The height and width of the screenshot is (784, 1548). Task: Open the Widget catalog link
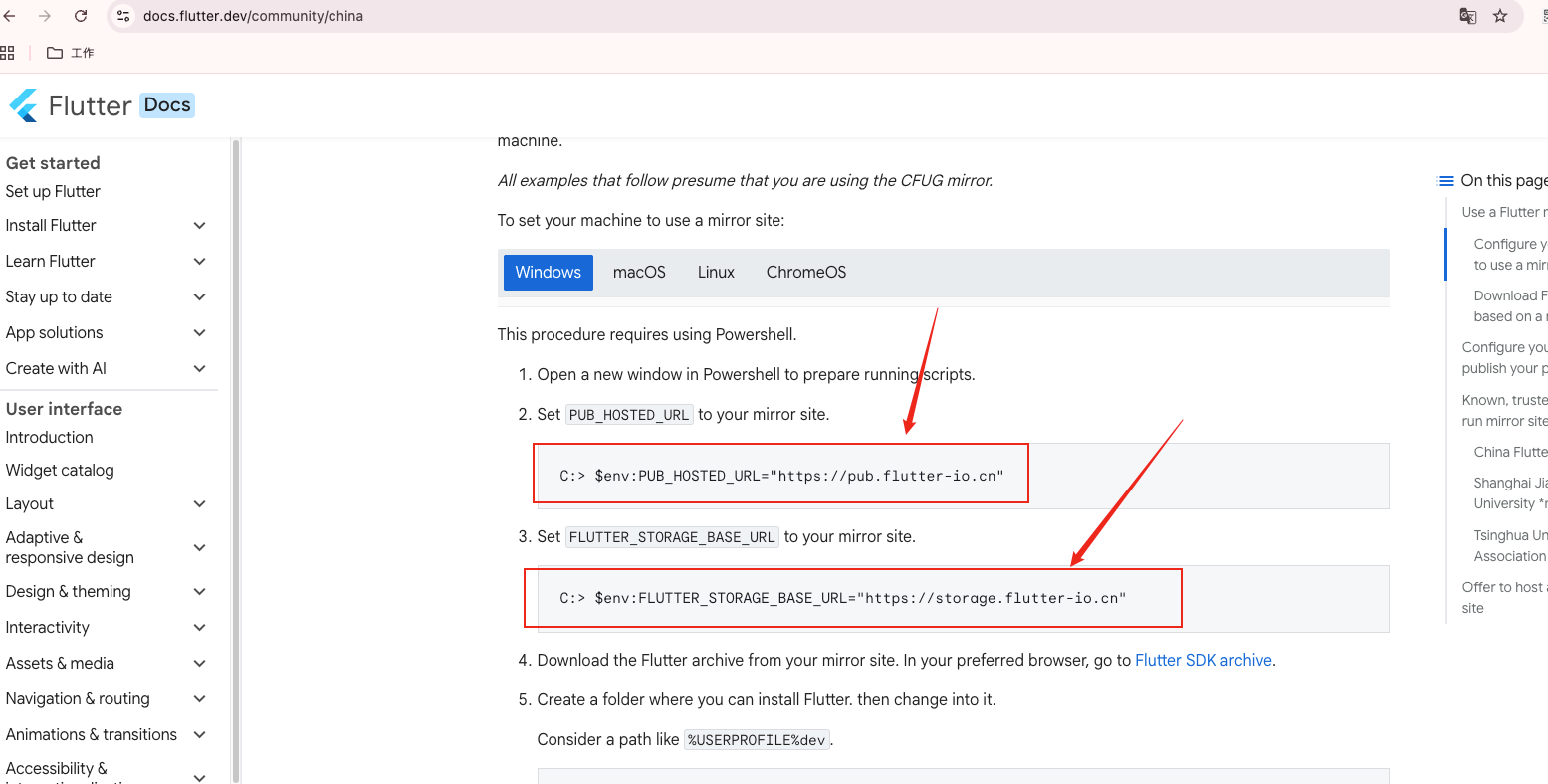(x=60, y=470)
